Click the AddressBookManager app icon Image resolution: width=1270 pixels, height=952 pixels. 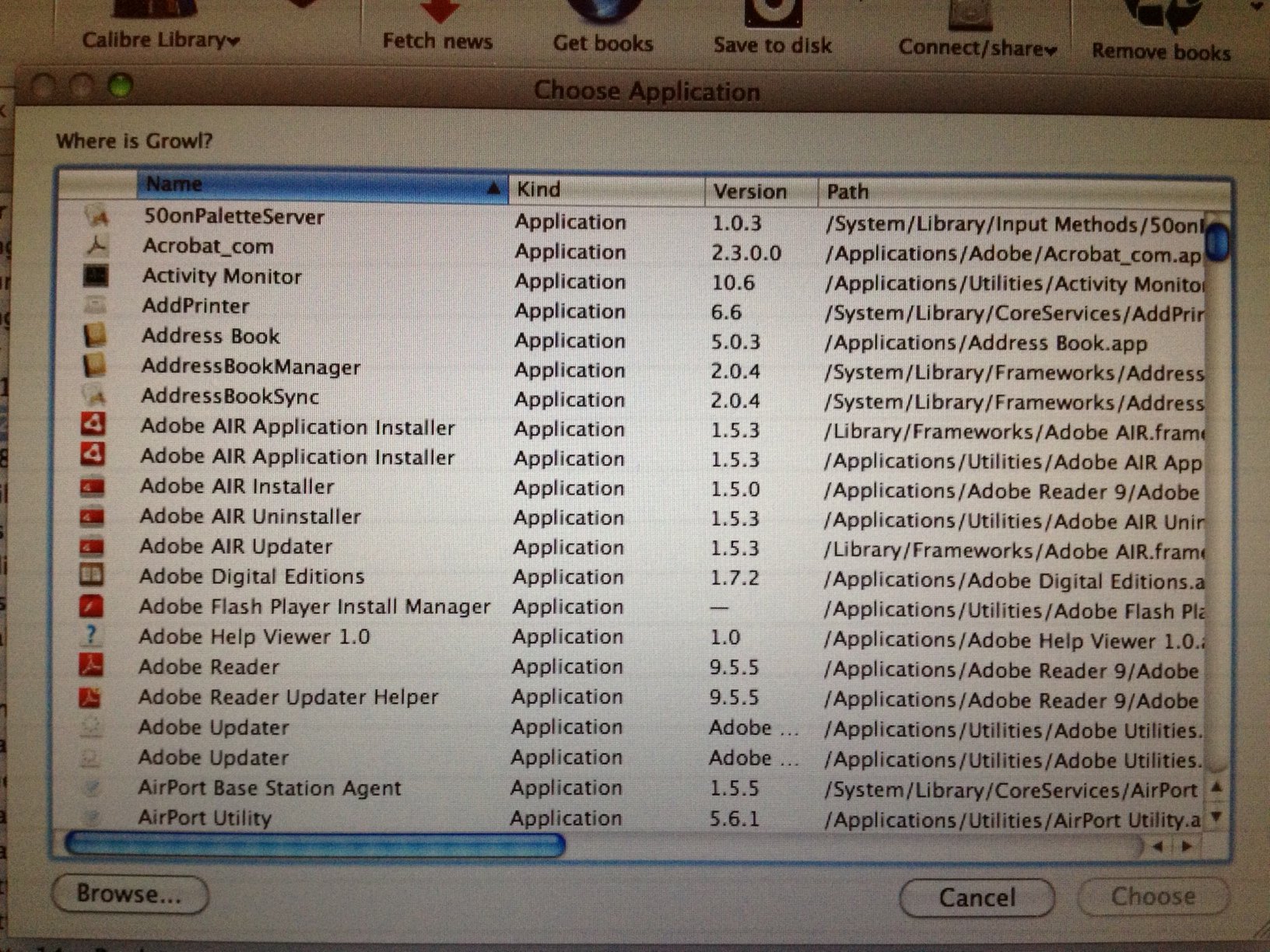click(94, 366)
